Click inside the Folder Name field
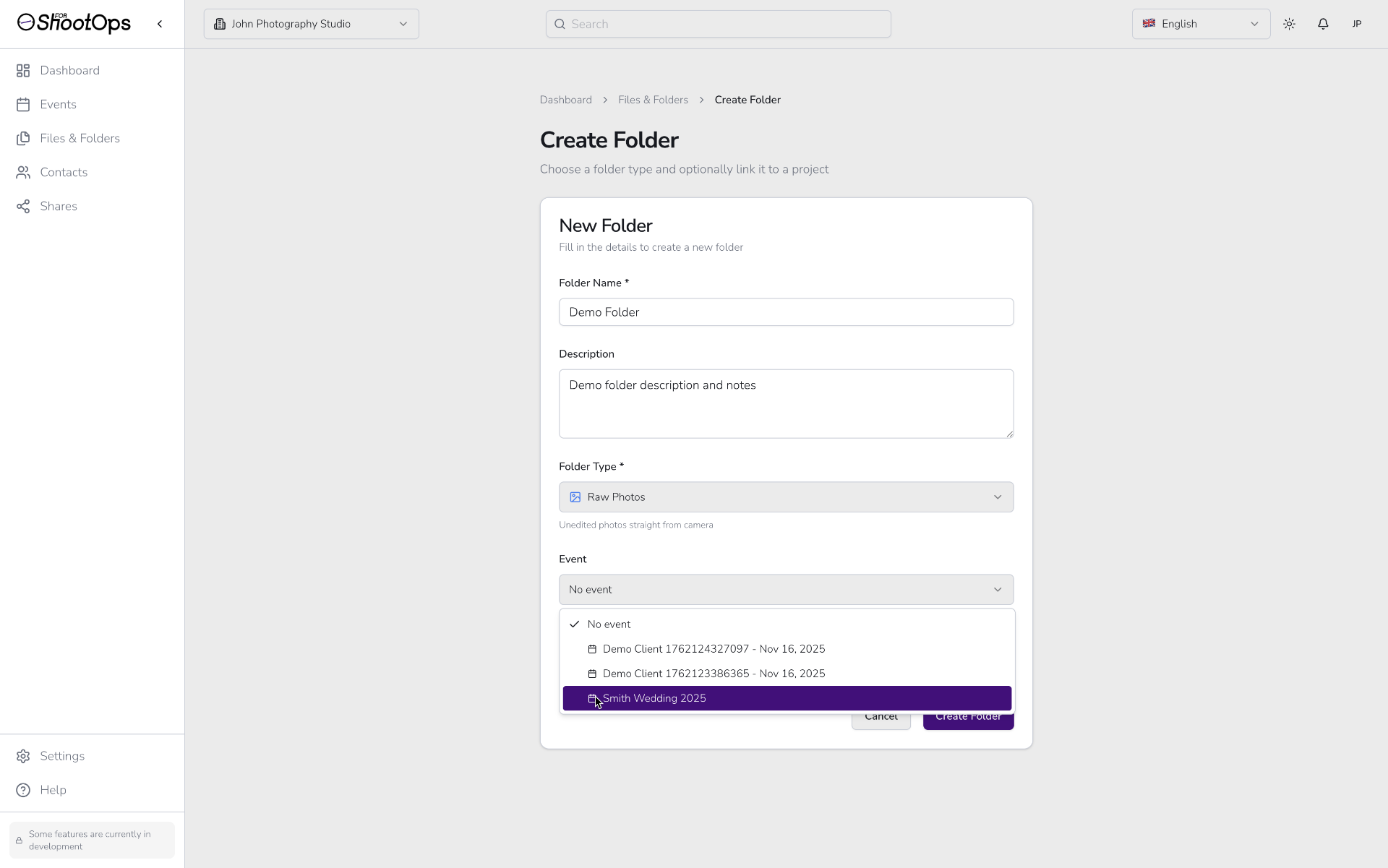The height and width of the screenshot is (868, 1388). point(786,312)
